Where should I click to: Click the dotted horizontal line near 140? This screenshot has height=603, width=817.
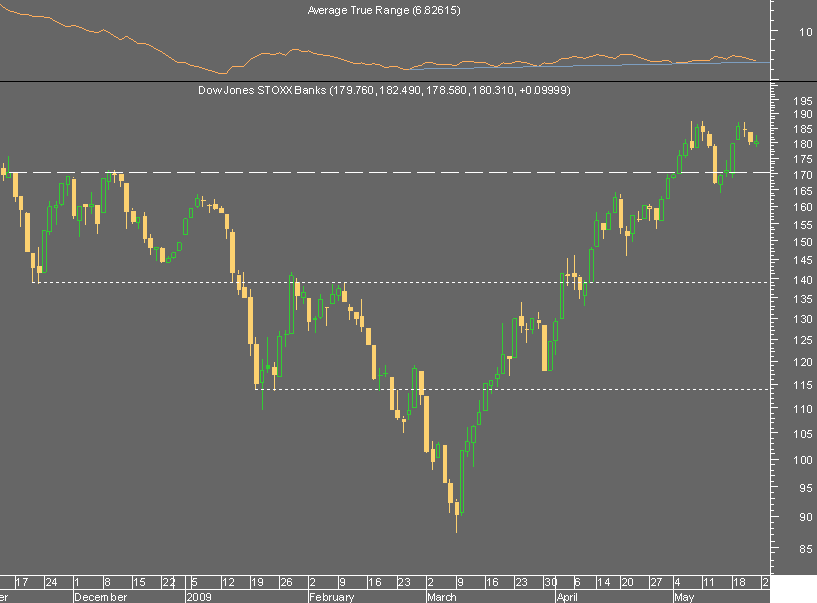pos(401,282)
